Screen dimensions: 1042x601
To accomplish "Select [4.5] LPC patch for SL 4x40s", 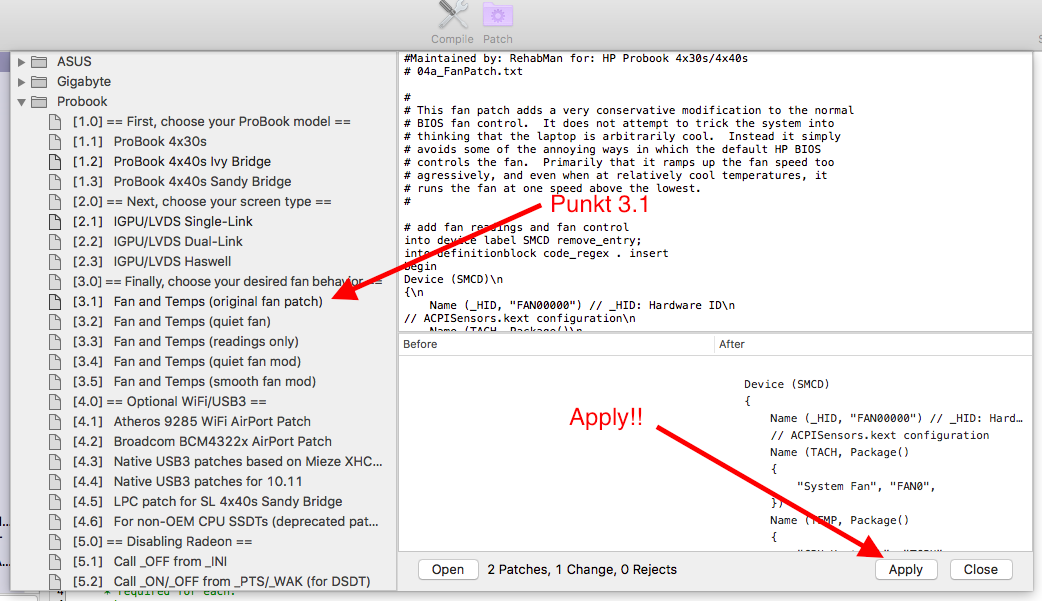I will click(x=207, y=501).
